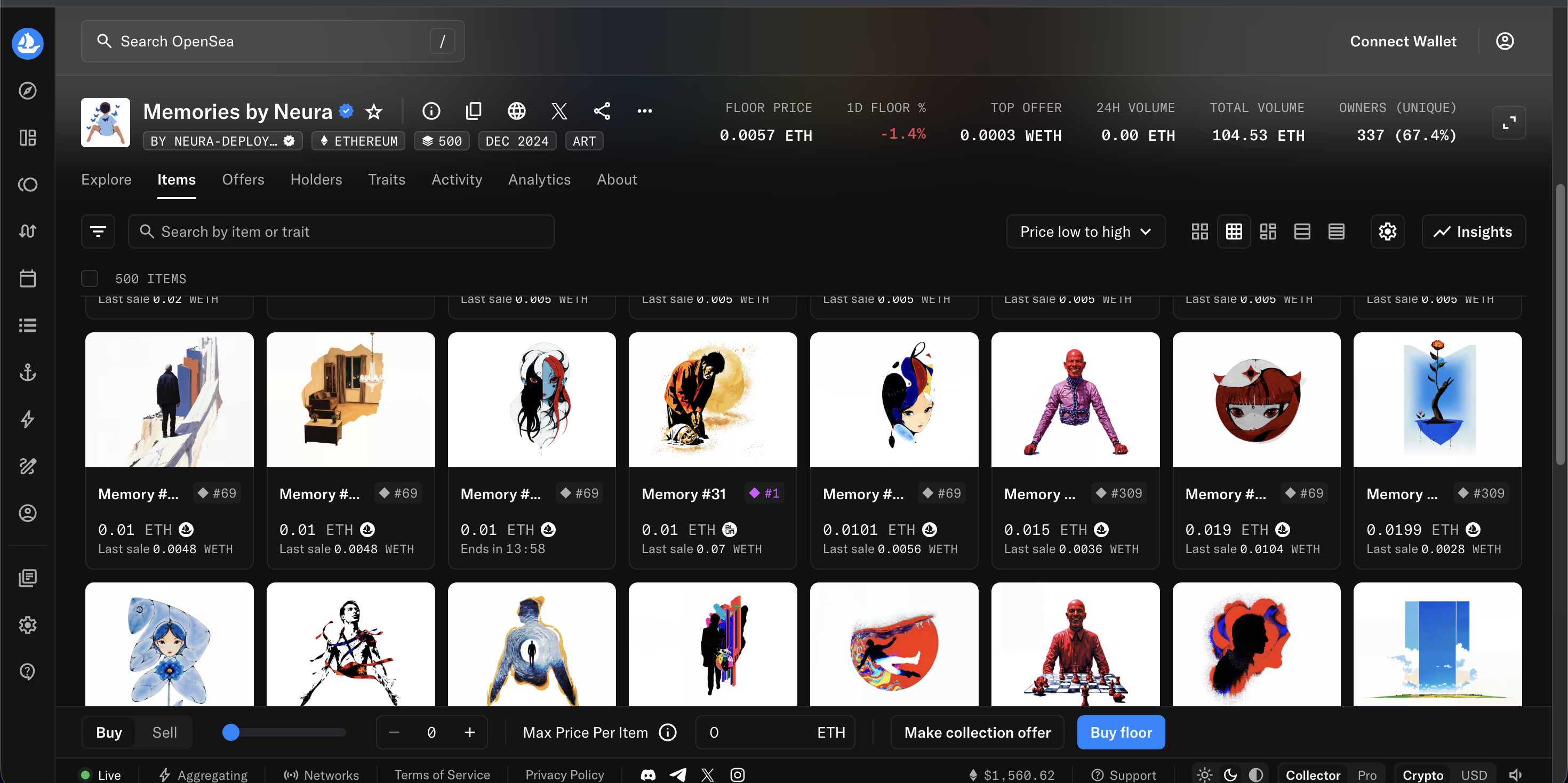Switch to mosaic grid view

[1268, 231]
